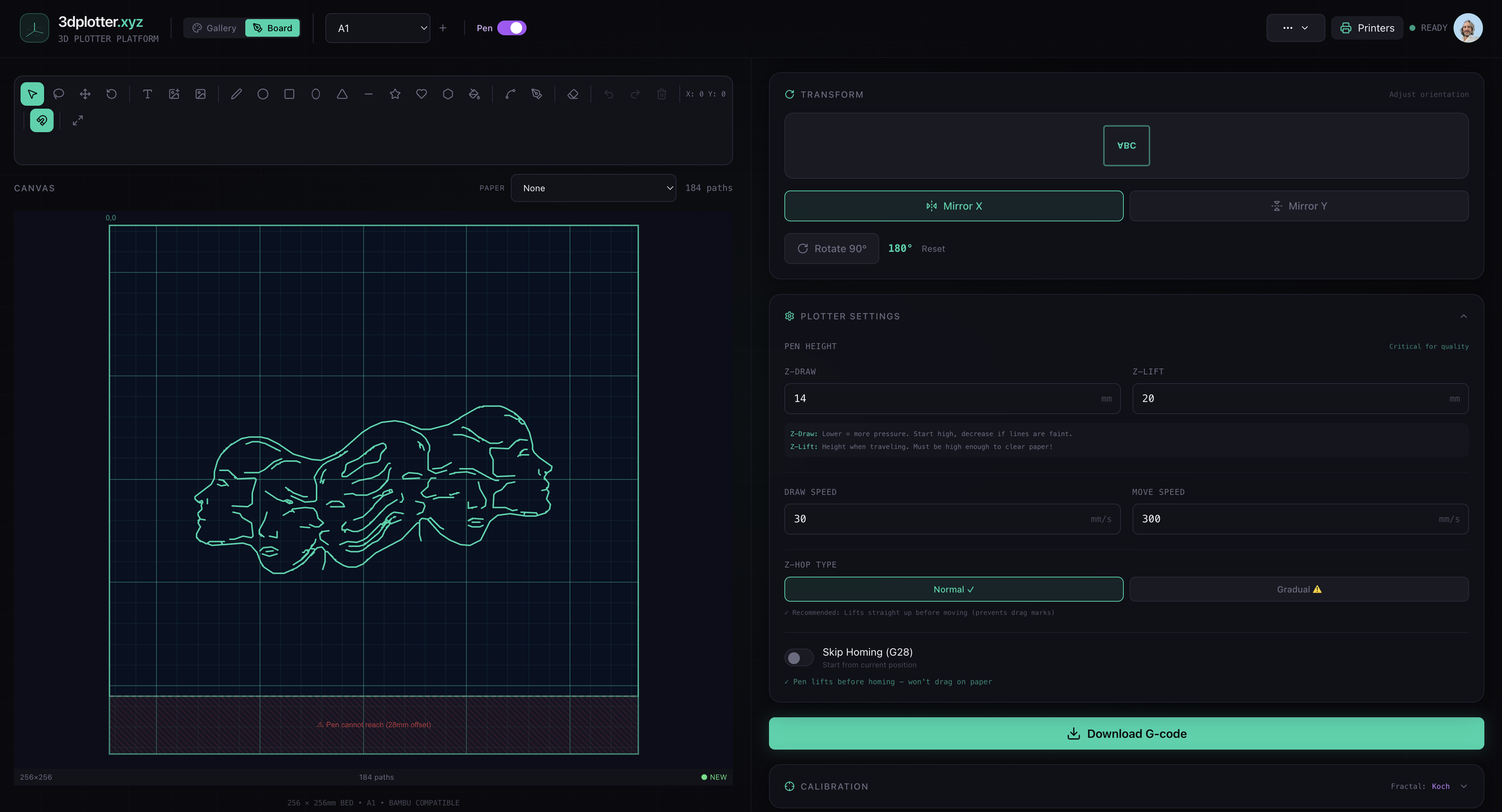Viewport: 1502px width, 812px height.
Task: Select Gradual Z-hop type
Action: 1299,589
